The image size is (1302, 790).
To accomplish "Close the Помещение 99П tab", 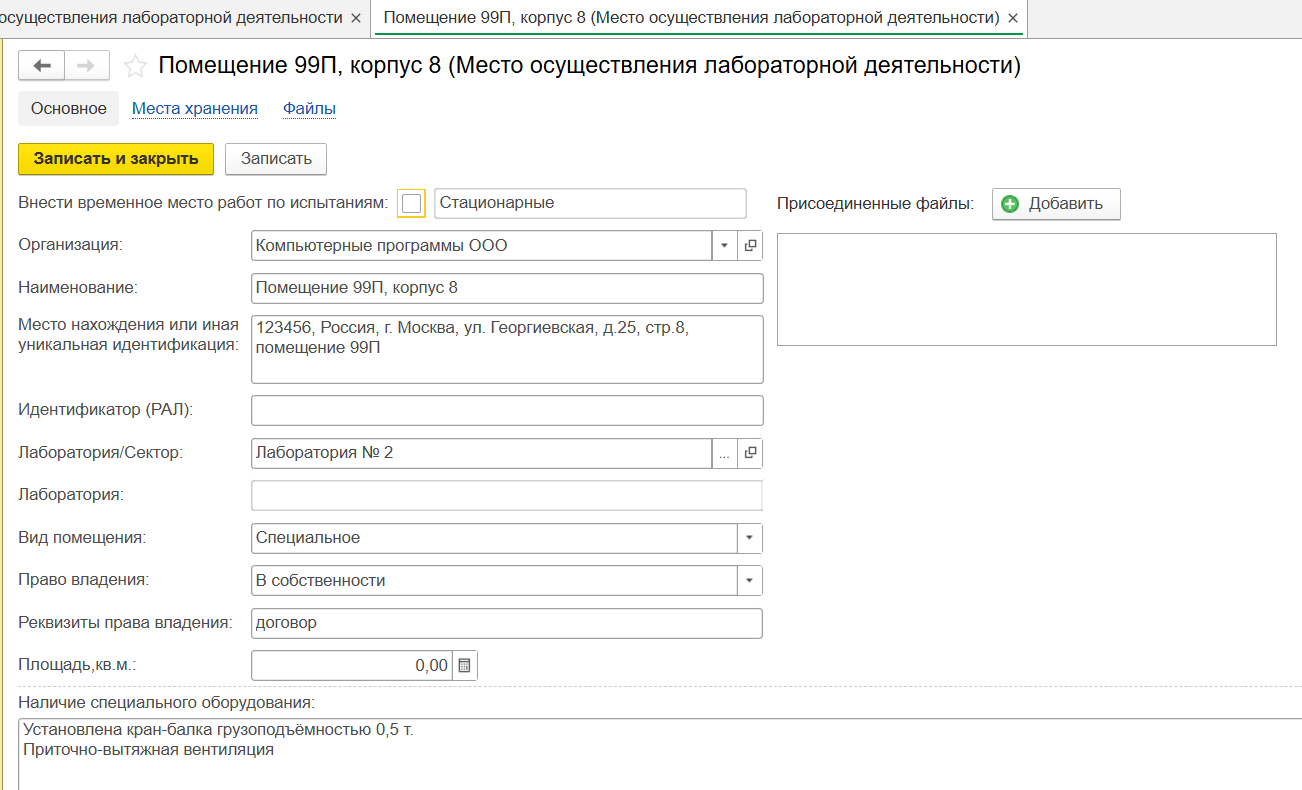I will tap(1013, 18).
